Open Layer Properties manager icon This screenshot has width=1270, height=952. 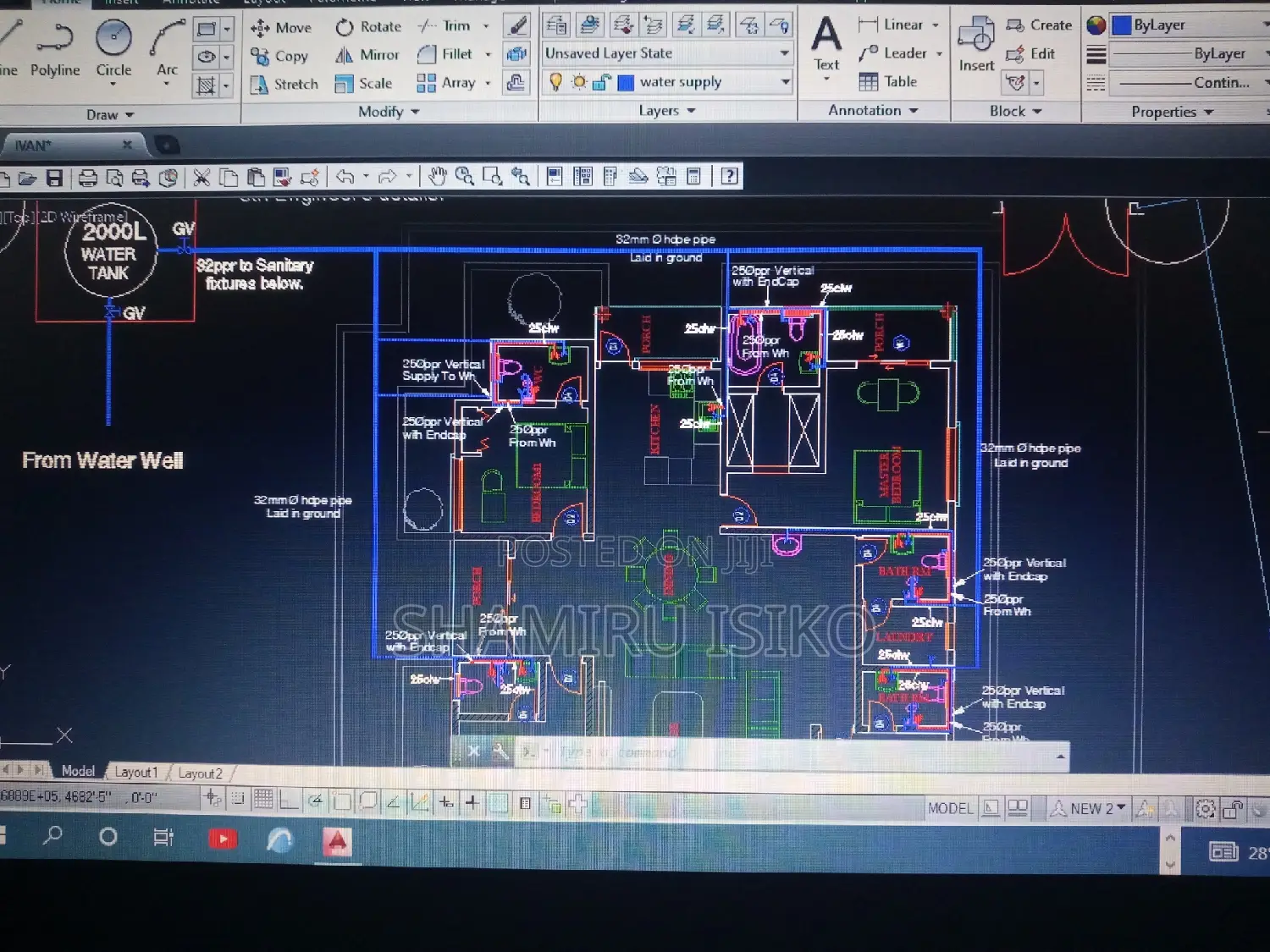pos(556,25)
